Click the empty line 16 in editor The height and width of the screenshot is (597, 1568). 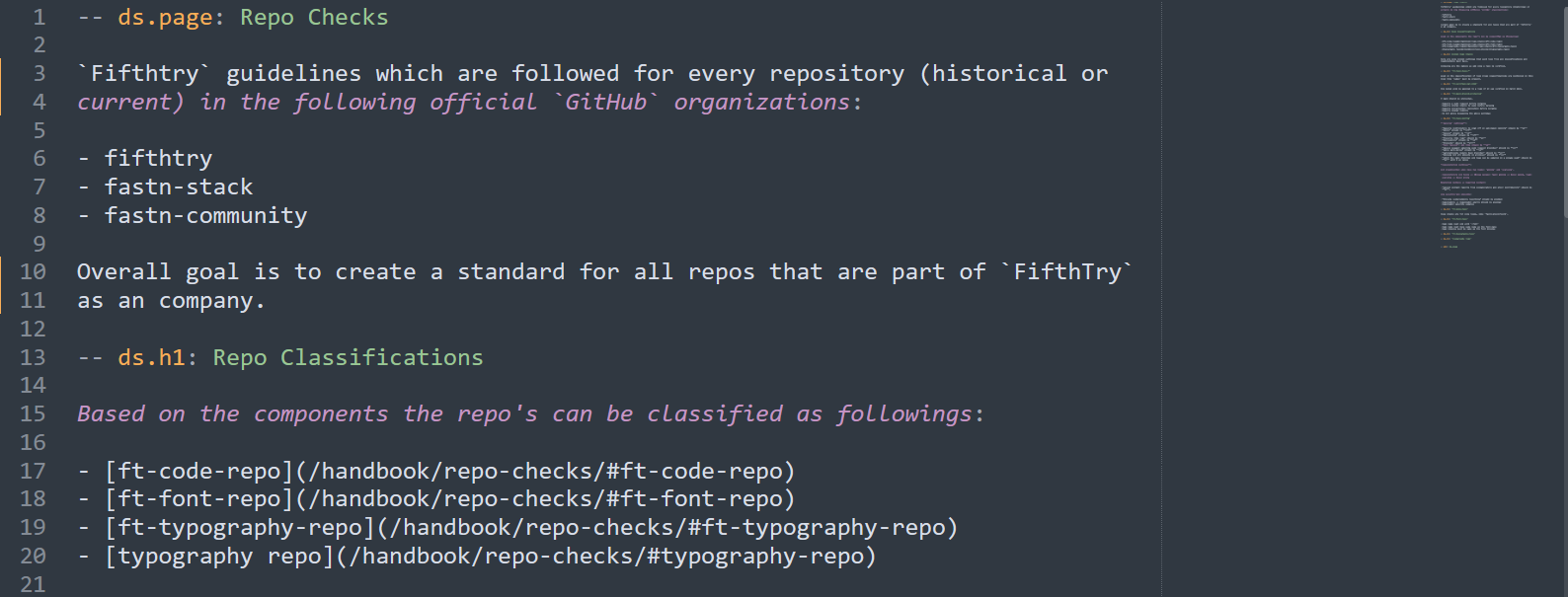[x=612, y=442]
